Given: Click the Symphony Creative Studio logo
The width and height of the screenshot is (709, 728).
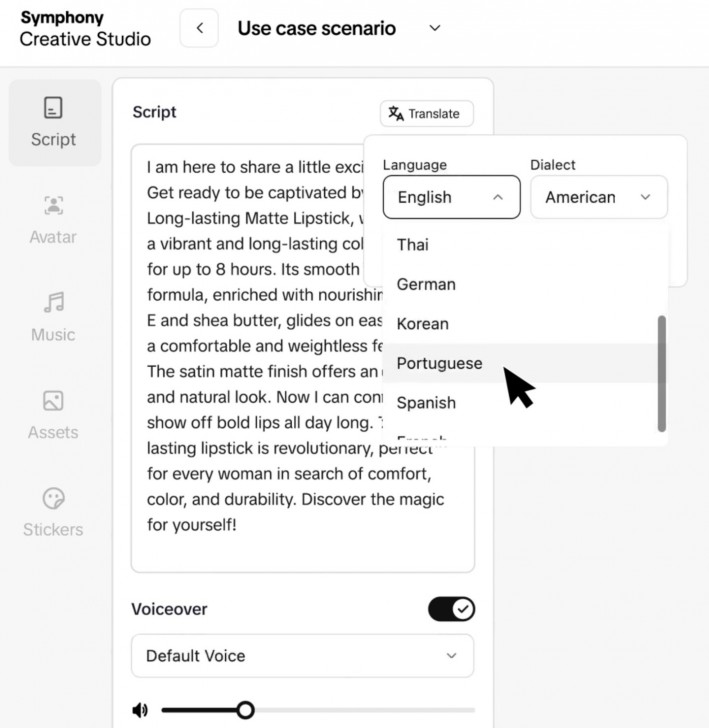Looking at the screenshot, I should (x=85, y=29).
